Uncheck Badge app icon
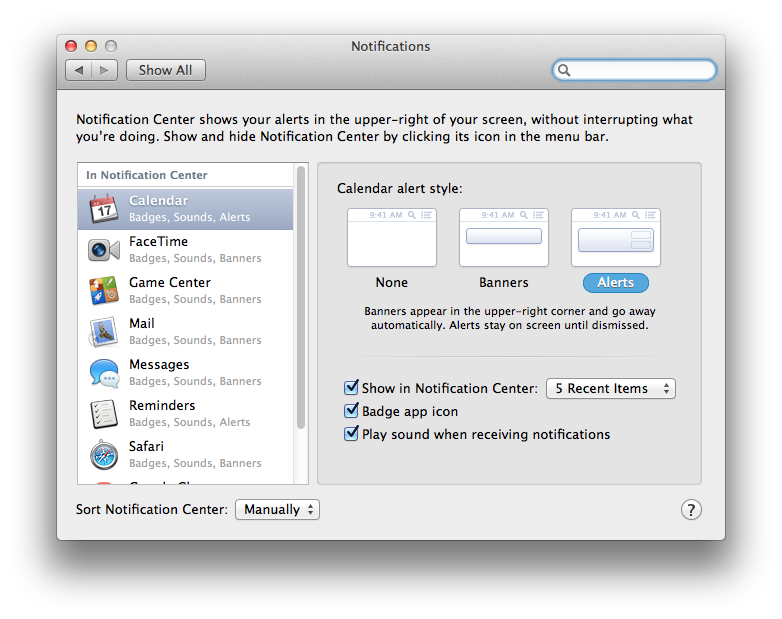 coord(351,411)
